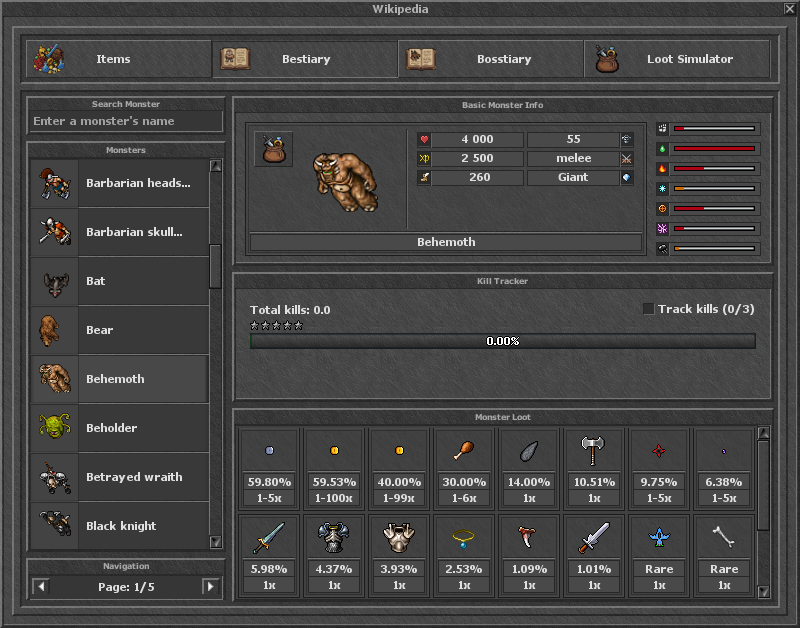Select Beholder in the monster list
Image resolution: width=800 pixels, height=628 pixels.
coord(119,428)
